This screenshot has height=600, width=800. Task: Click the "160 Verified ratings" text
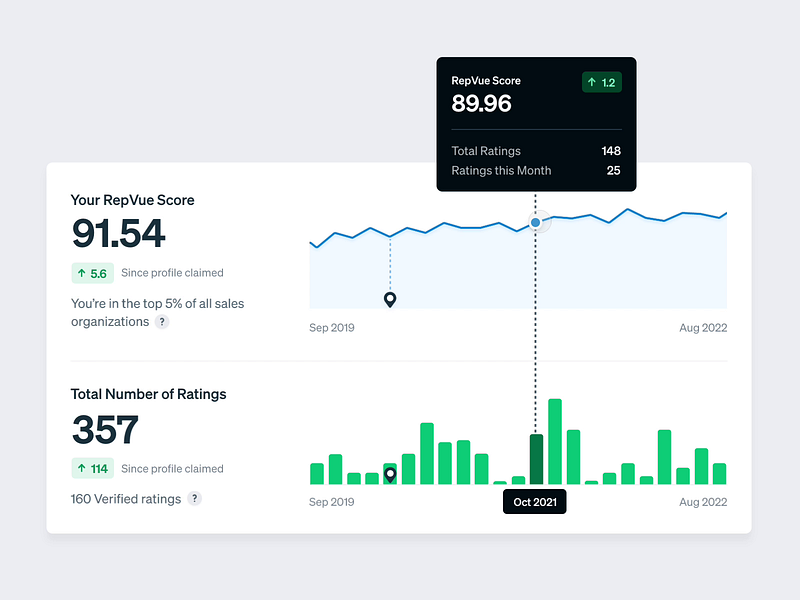pyautogui.click(x=125, y=498)
